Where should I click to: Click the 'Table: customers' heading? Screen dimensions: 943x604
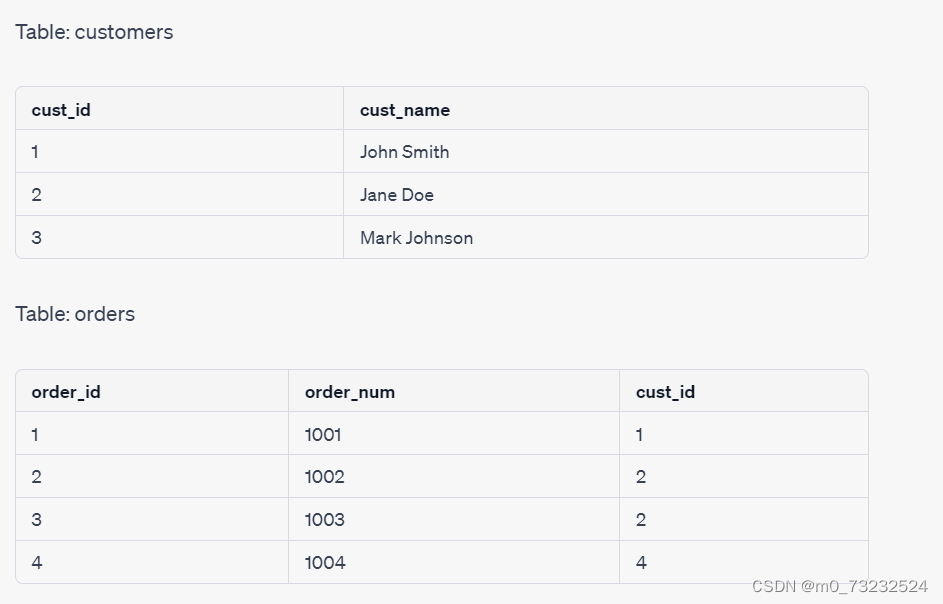94,32
